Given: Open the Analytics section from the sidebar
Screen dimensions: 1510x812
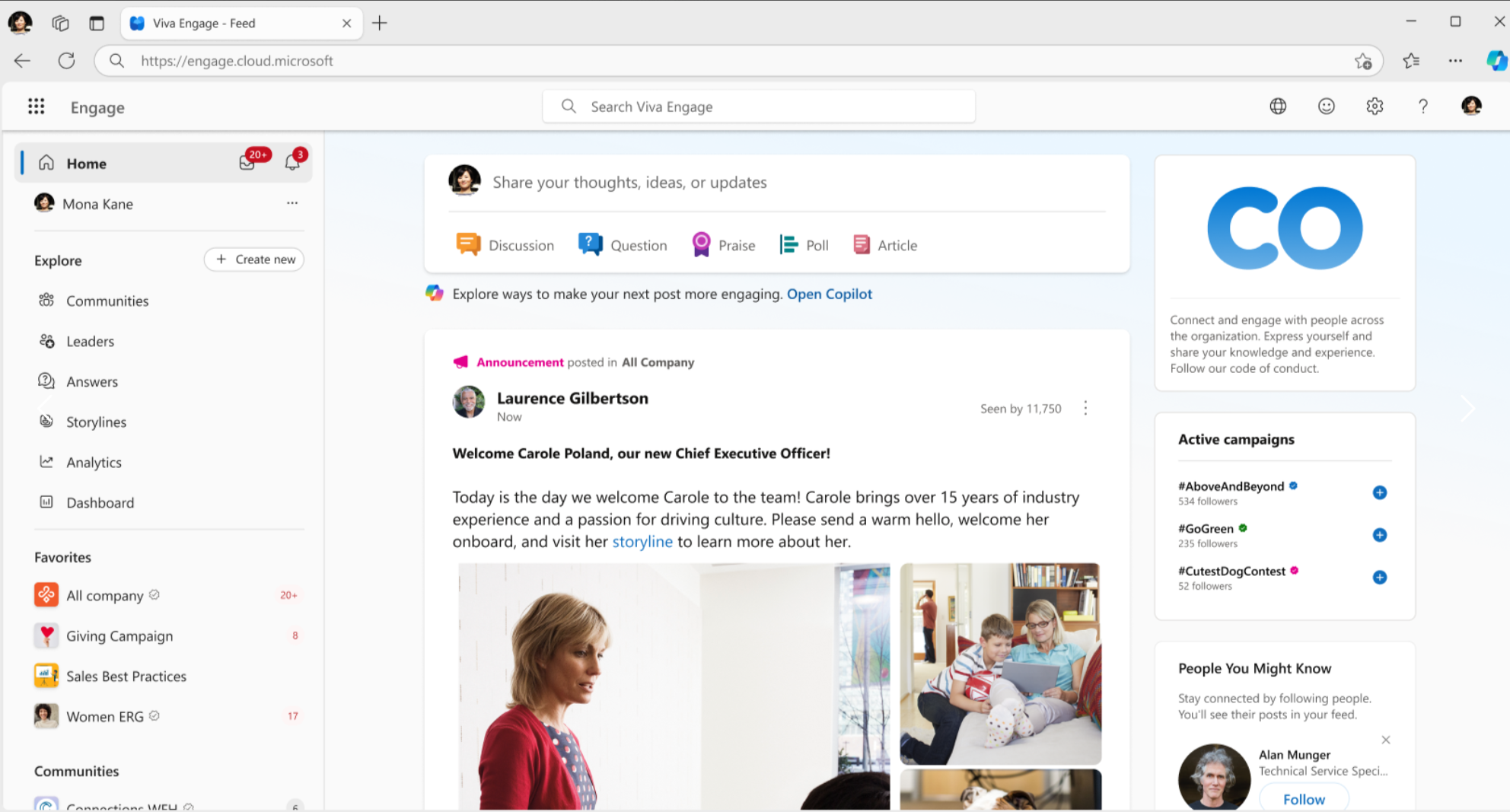Looking at the screenshot, I should pyautogui.click(x=94, y=462).
